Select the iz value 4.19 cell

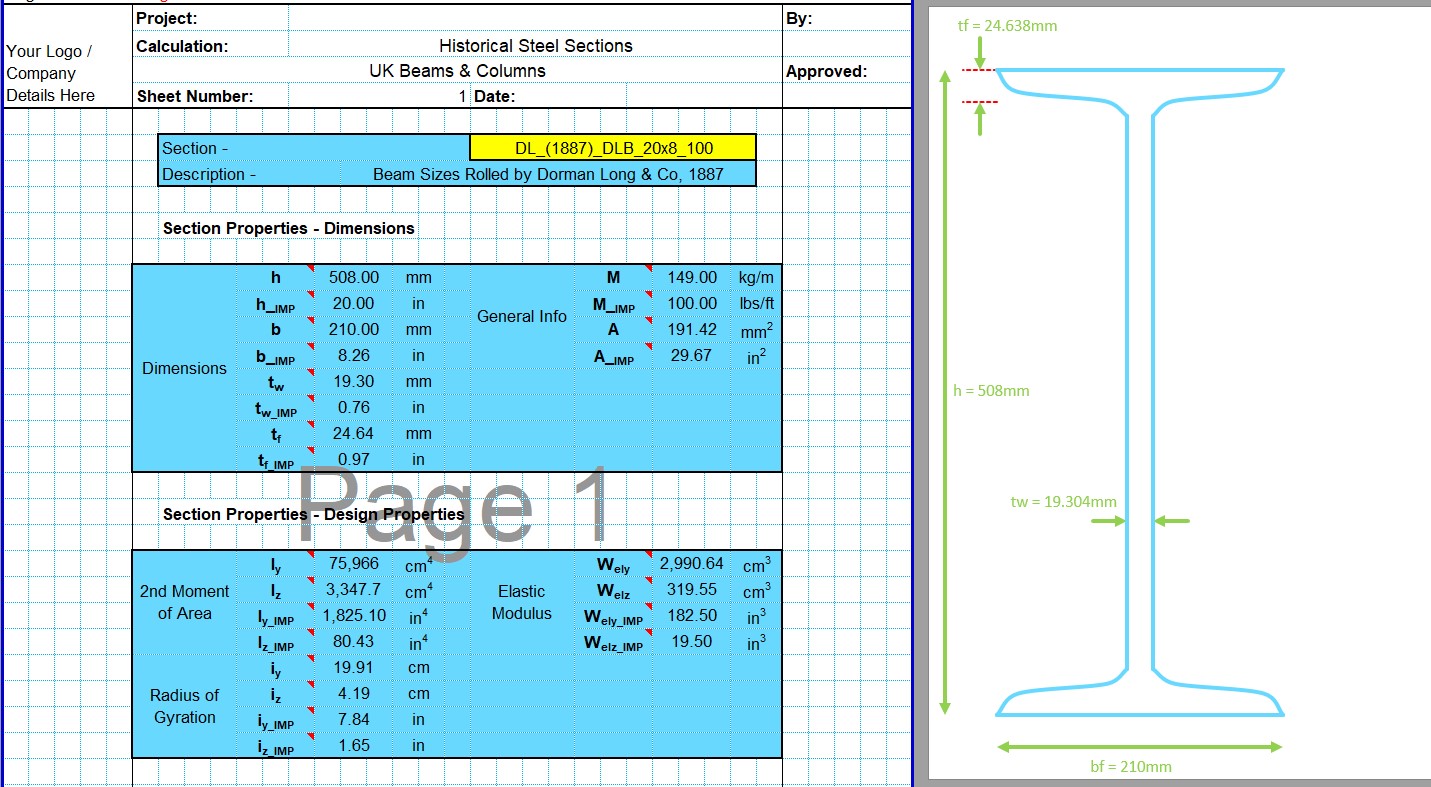(354, 693)
